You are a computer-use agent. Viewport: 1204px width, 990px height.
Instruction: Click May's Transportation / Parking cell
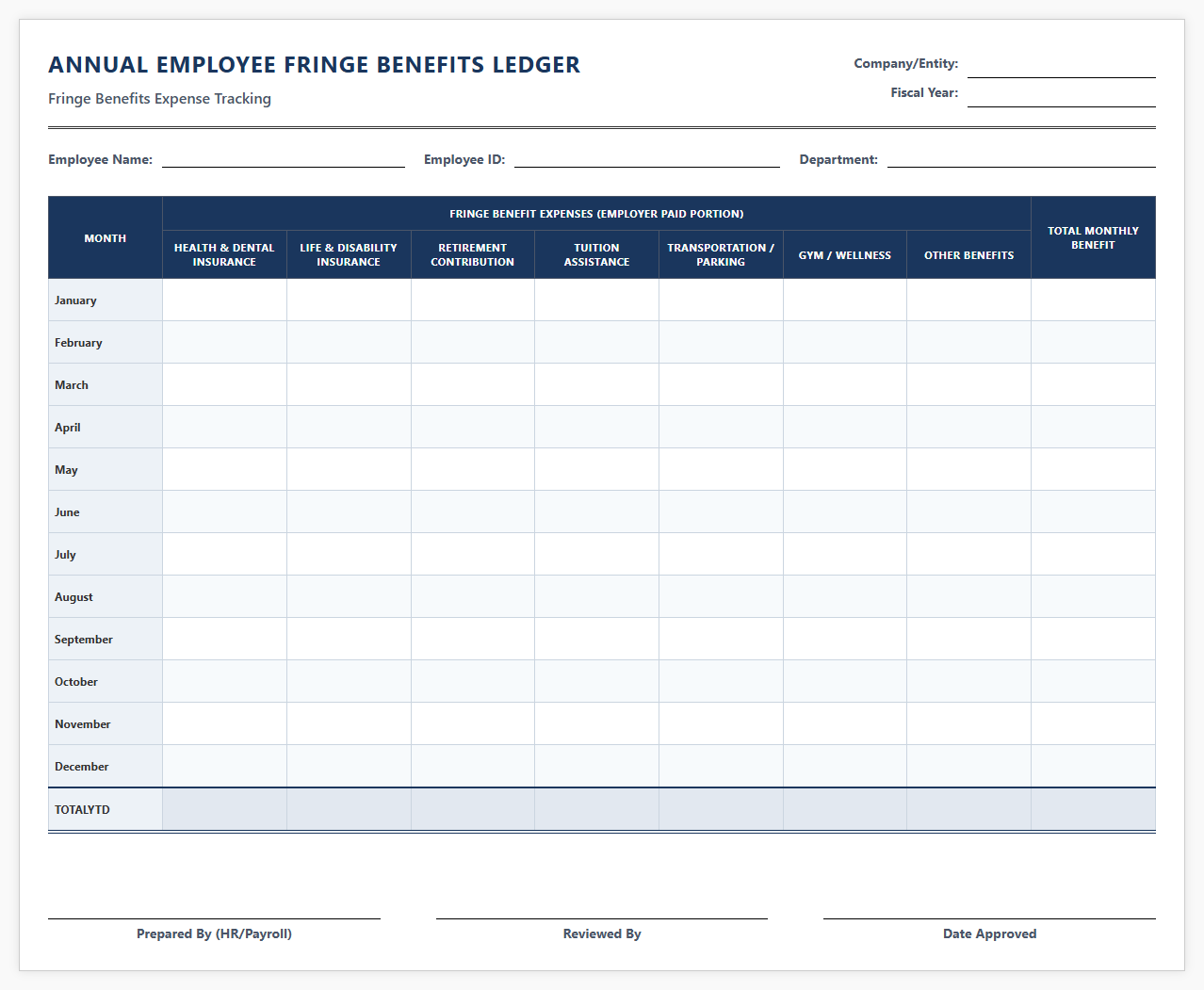tap(721, 469)
